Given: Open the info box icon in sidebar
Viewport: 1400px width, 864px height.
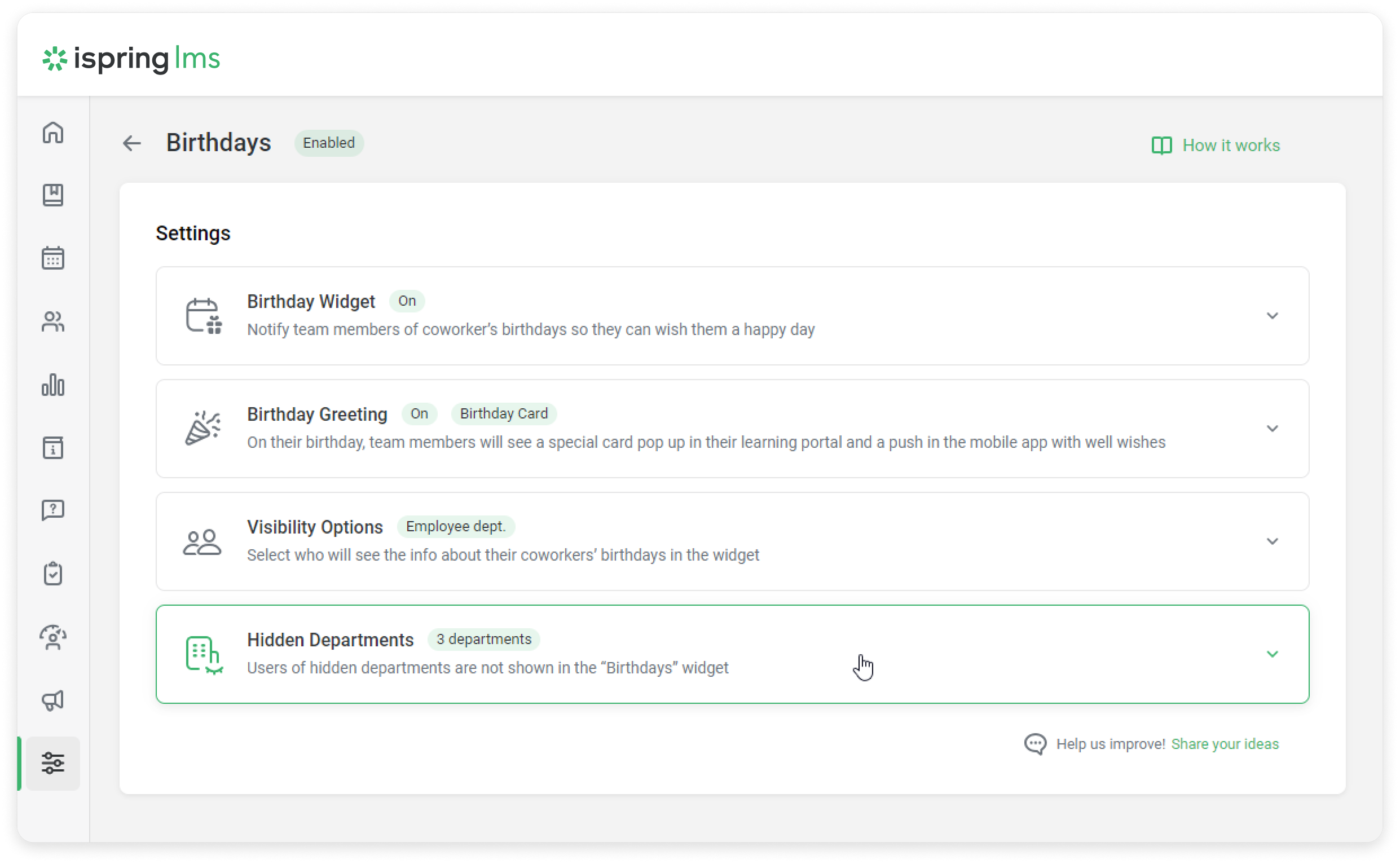Looking at the screenshot, I should click(53, 447).
